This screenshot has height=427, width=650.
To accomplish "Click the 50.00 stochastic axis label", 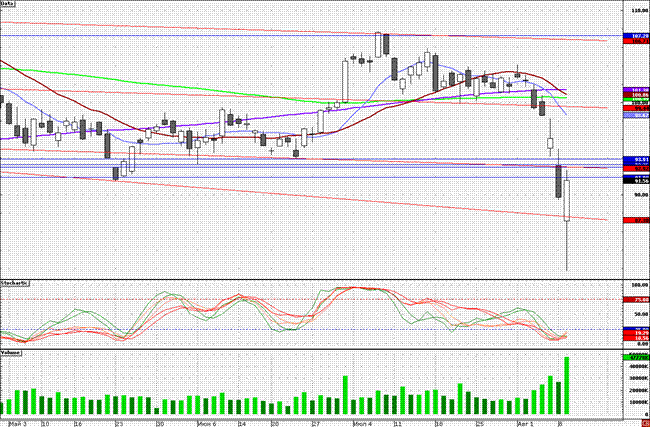I will pos(641,314).
